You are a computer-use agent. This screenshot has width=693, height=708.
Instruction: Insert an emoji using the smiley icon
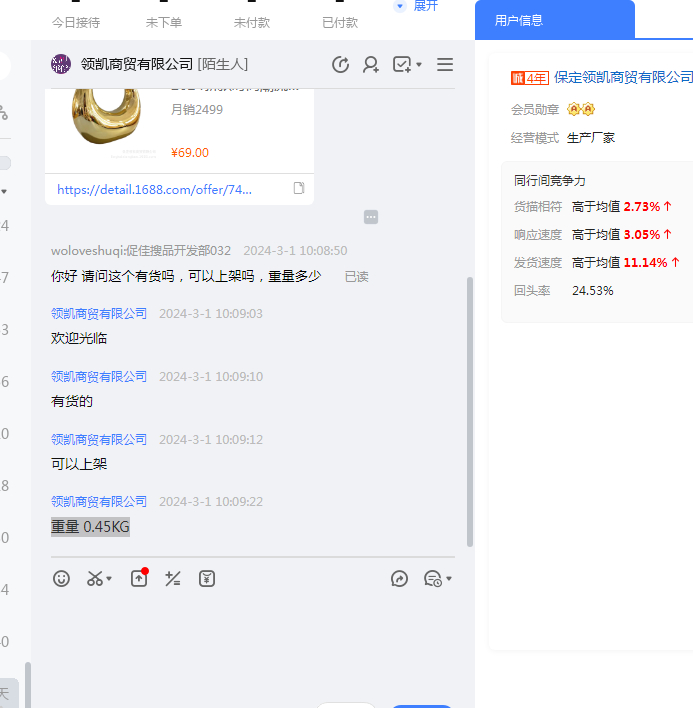pos(62,578)
